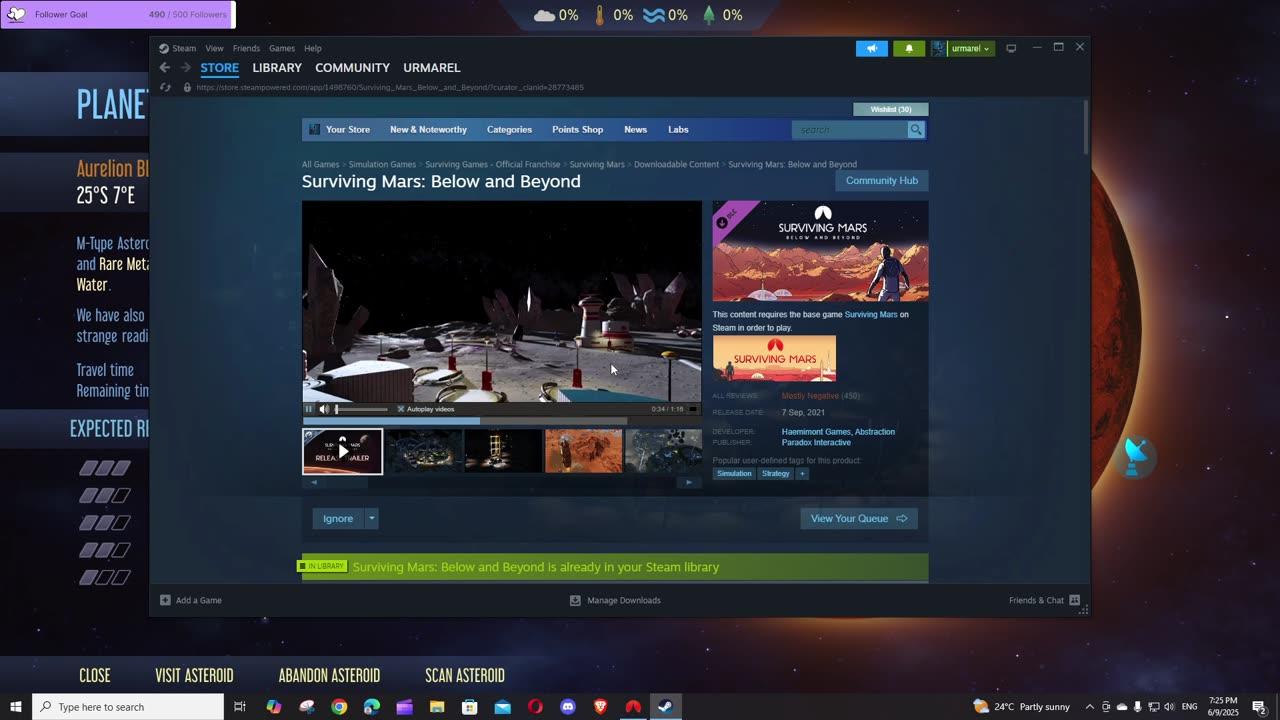Select the STORE tab

tap(219, 68)
